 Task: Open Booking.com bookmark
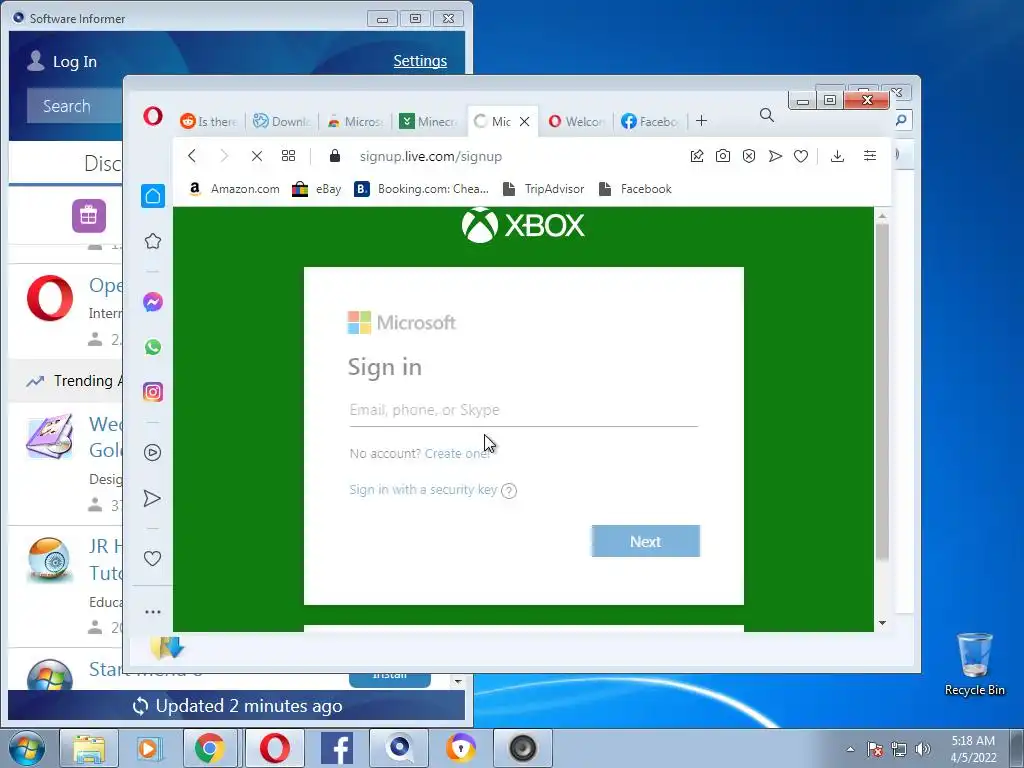click(x=421, y=189)
